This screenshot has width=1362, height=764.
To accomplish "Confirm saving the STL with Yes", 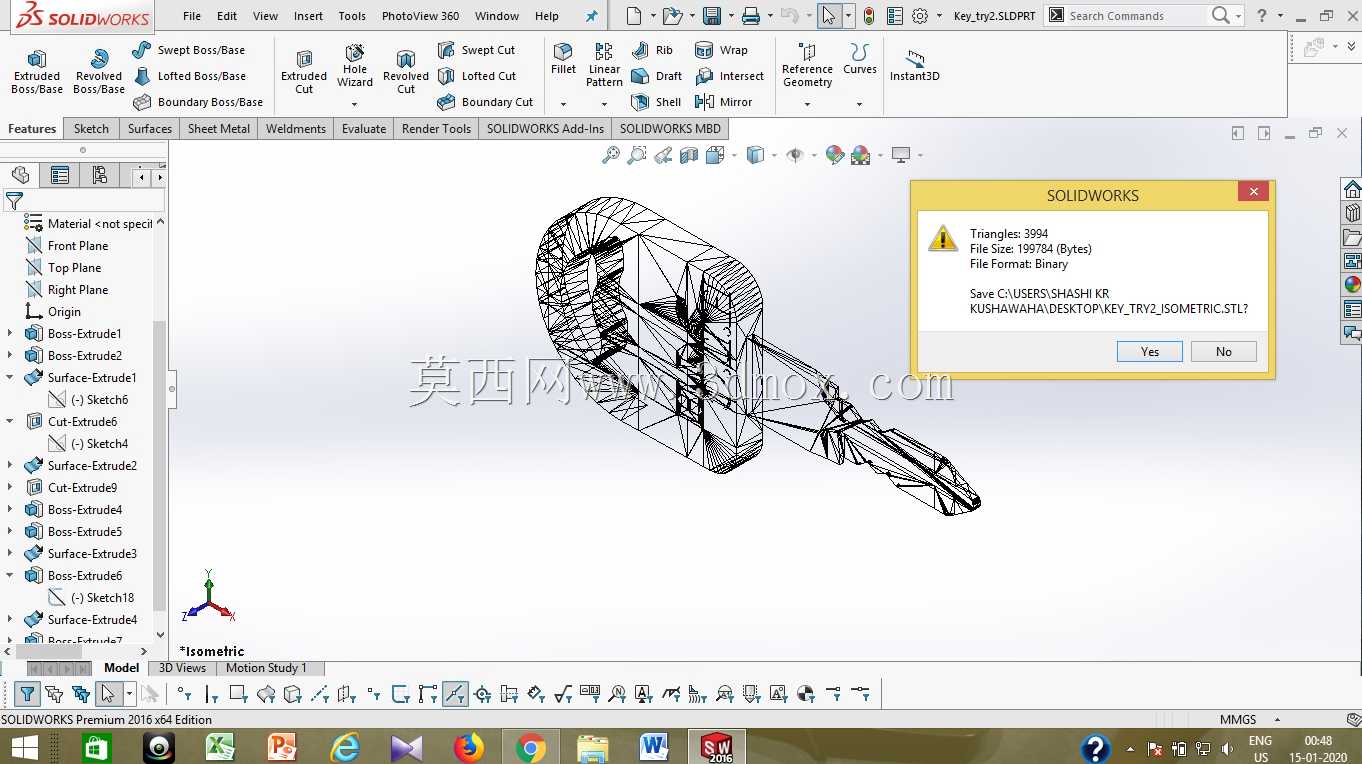I will tap(1150, 352).
